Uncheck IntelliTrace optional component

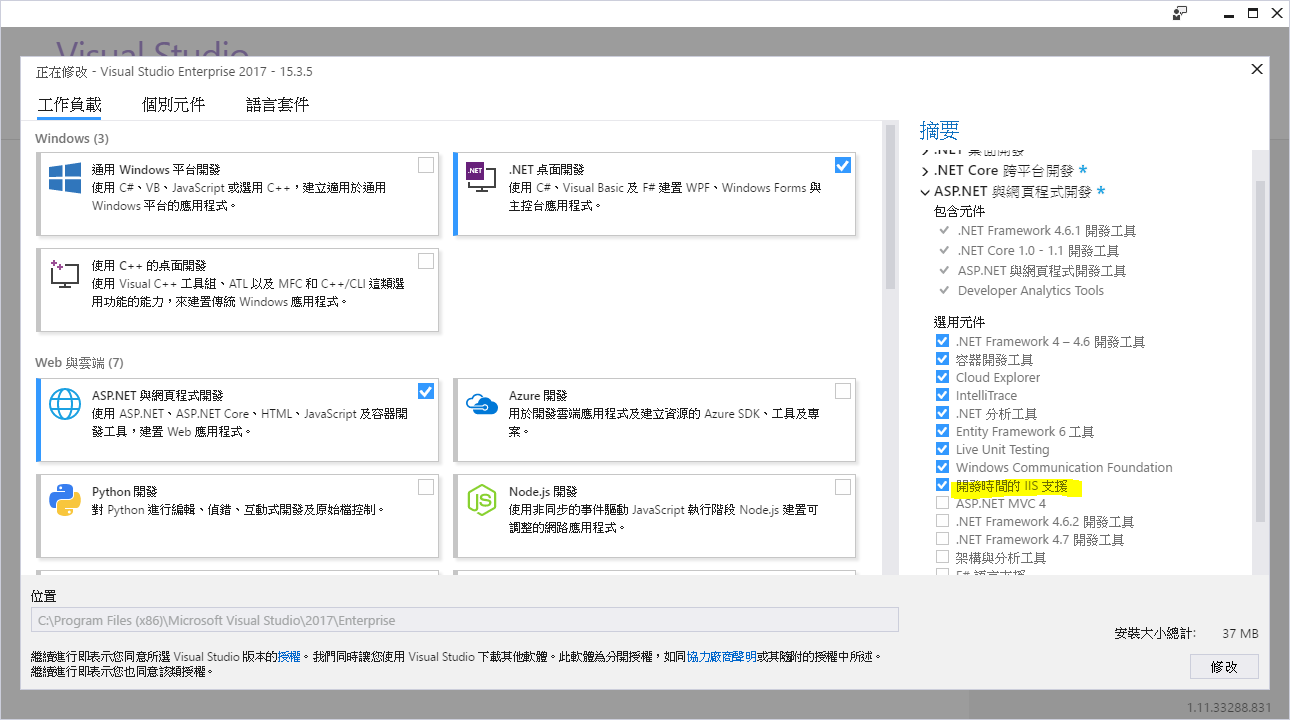coord(942,395)
